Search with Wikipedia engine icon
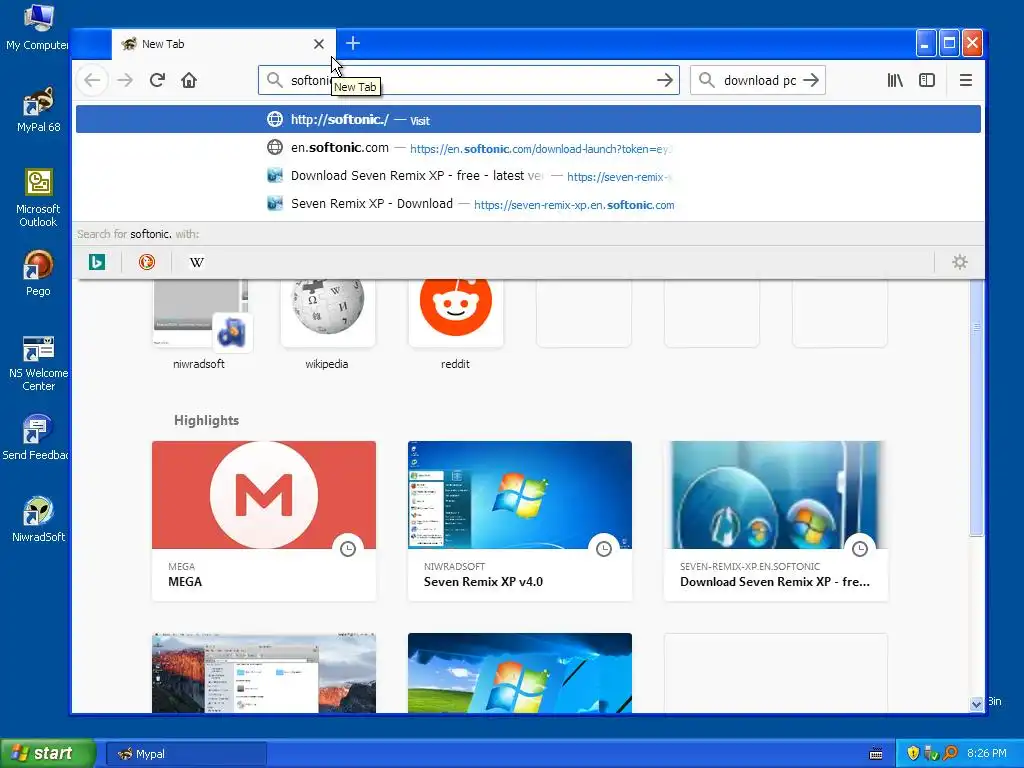 (197, 262)
